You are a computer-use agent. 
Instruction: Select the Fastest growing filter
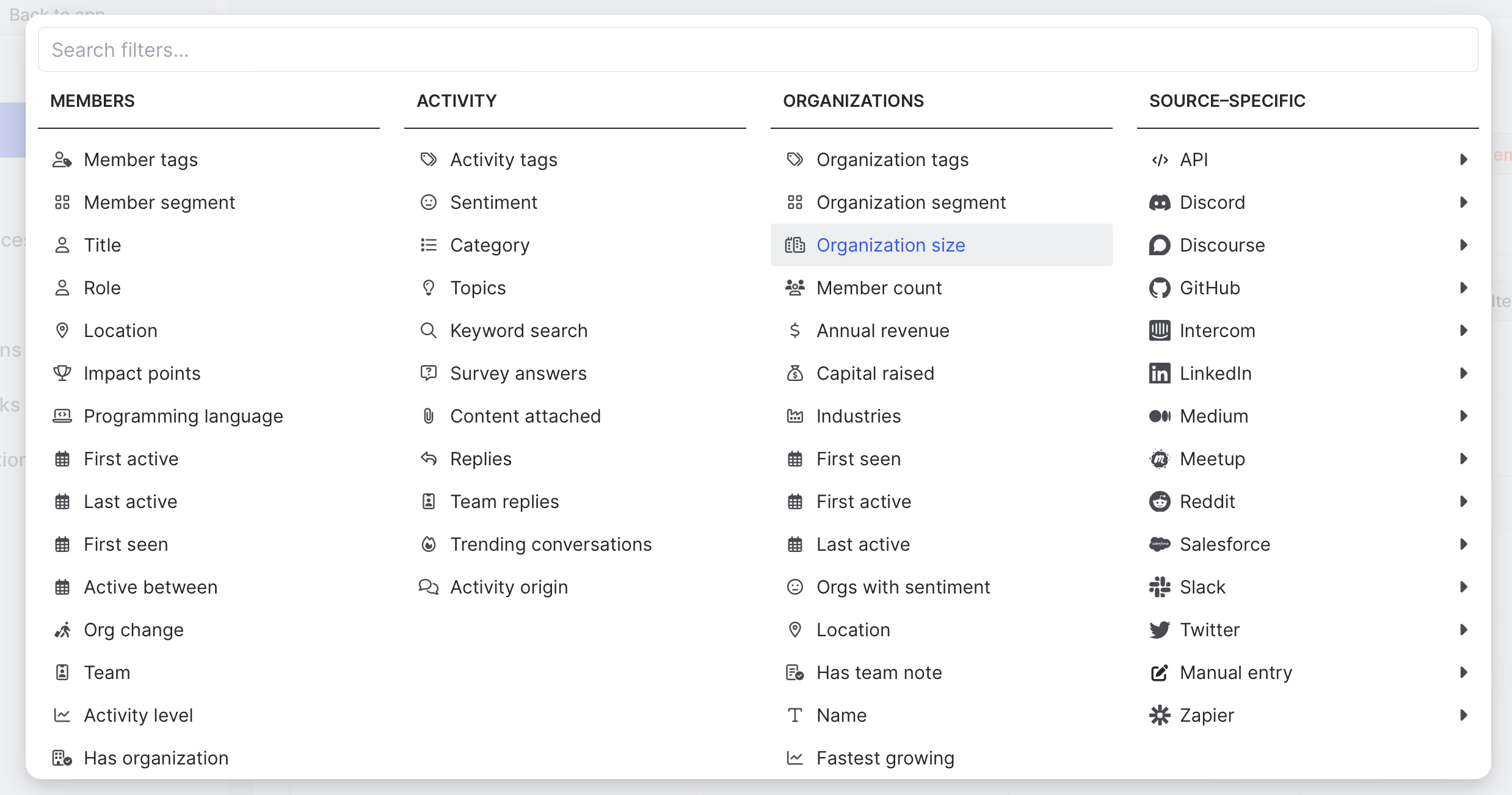point(885,758)
